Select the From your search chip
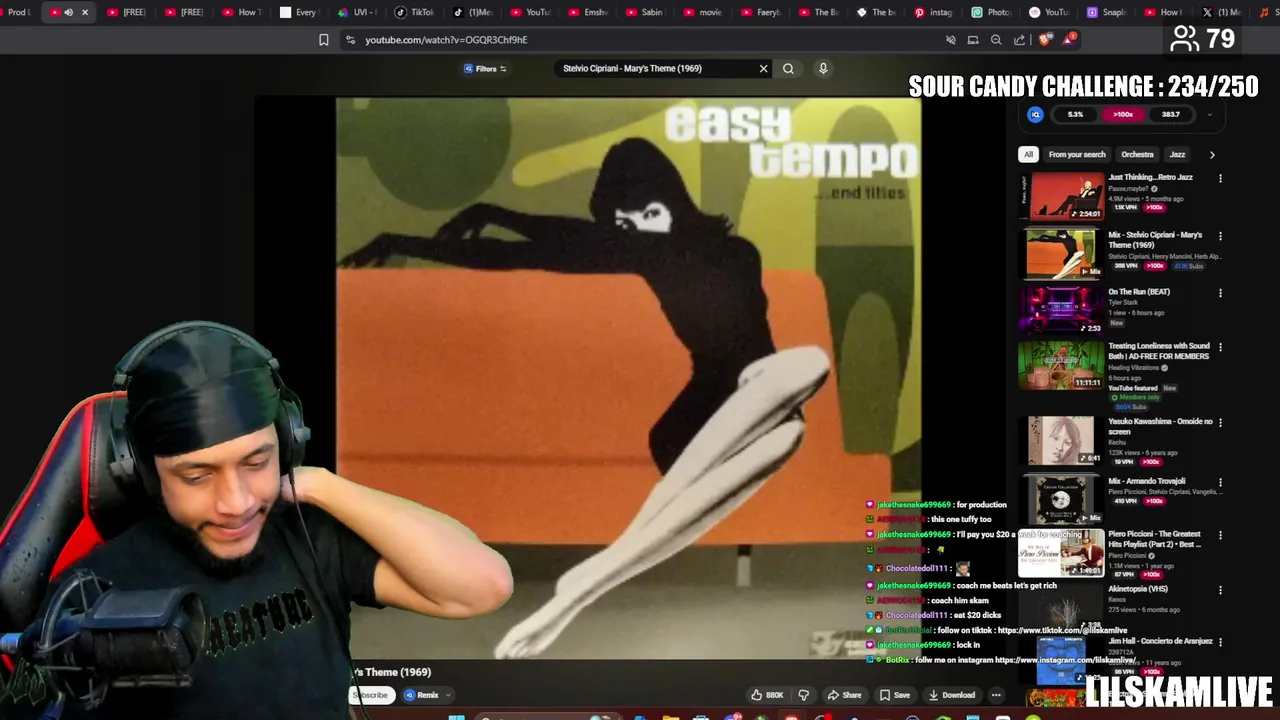This screenshot has height=720, width=1280. coord(1077,154)
